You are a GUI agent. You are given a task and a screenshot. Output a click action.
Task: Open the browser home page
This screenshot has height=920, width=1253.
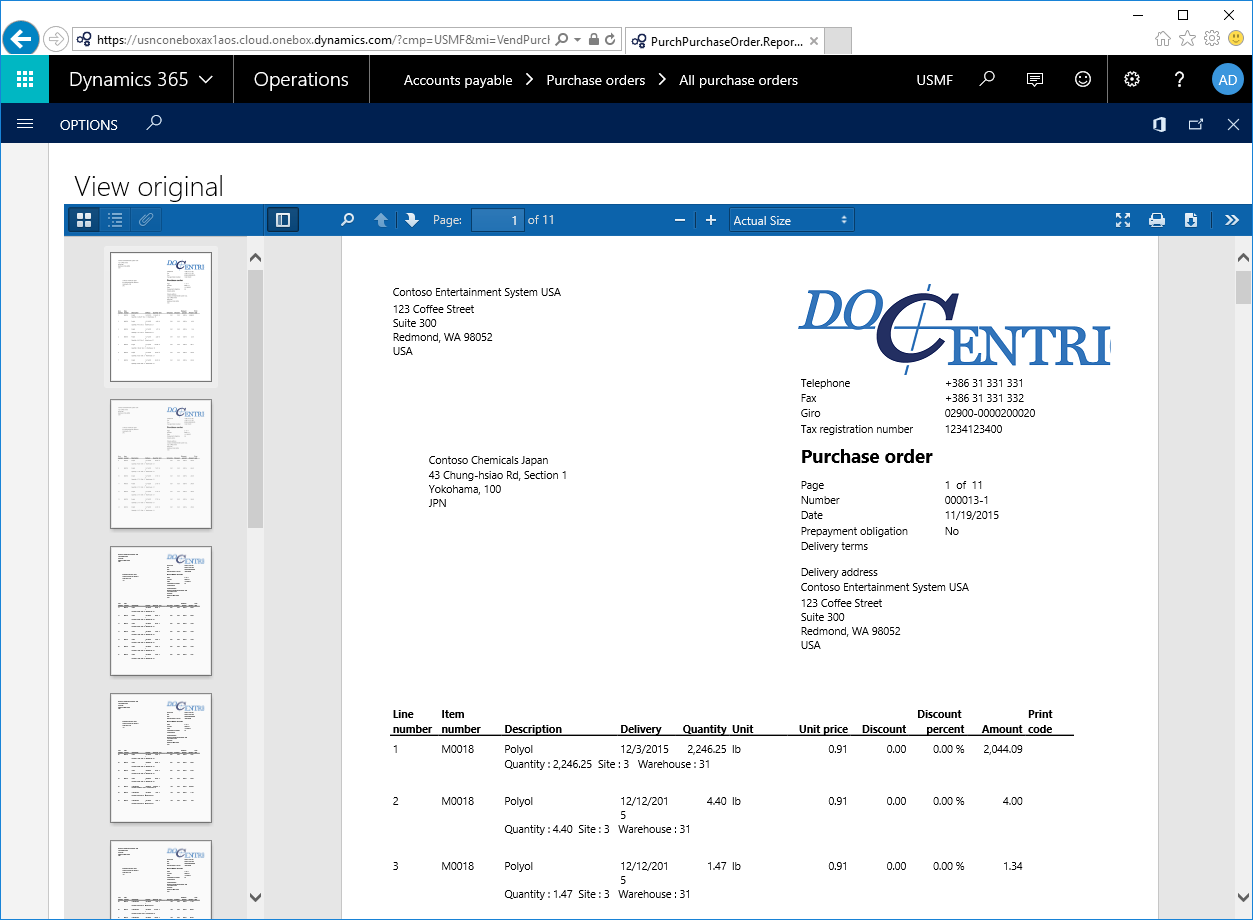pyautogui.click(x=1163, y=38)
